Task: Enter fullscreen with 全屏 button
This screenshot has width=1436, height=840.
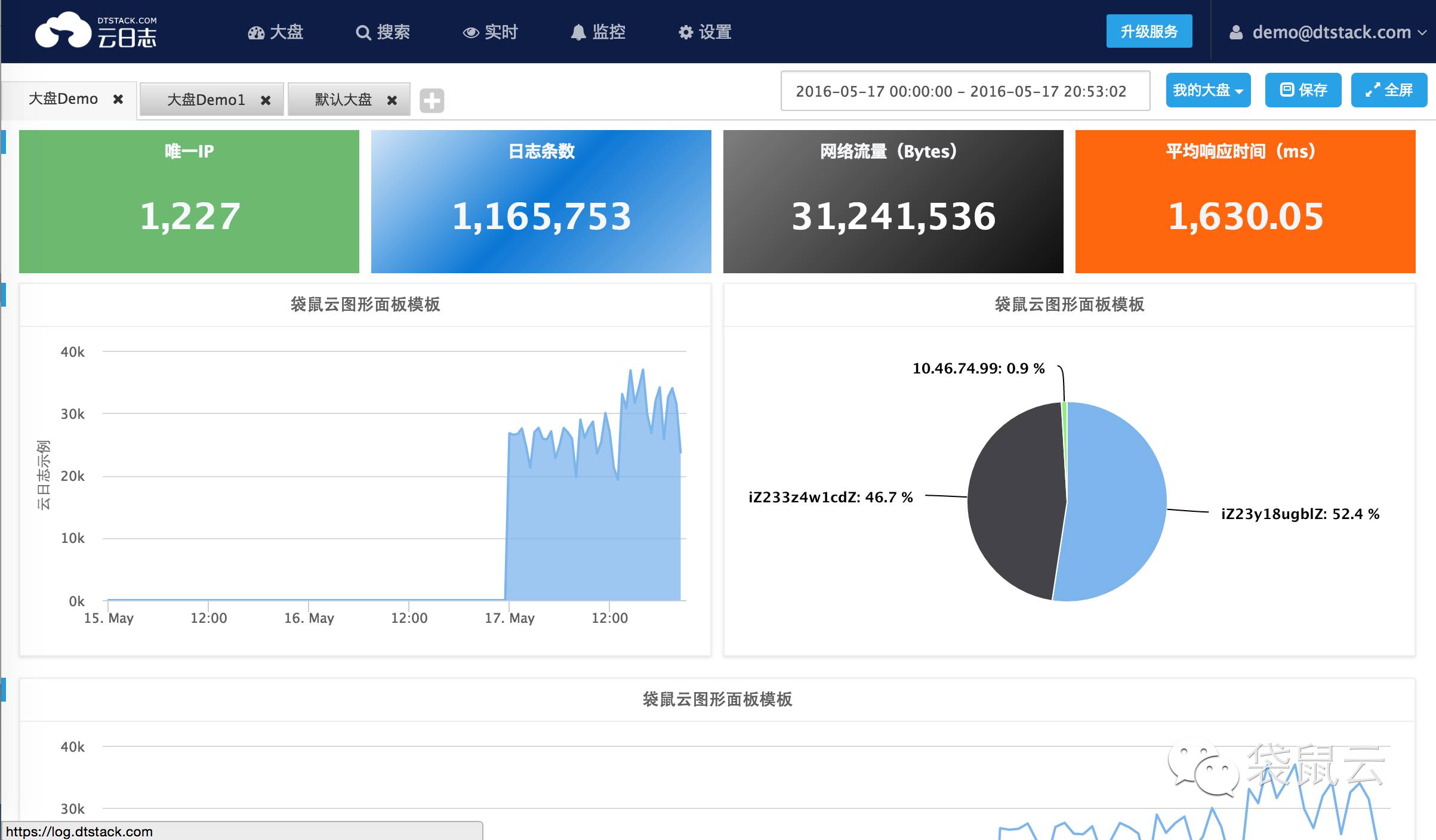Action: 1389,91
